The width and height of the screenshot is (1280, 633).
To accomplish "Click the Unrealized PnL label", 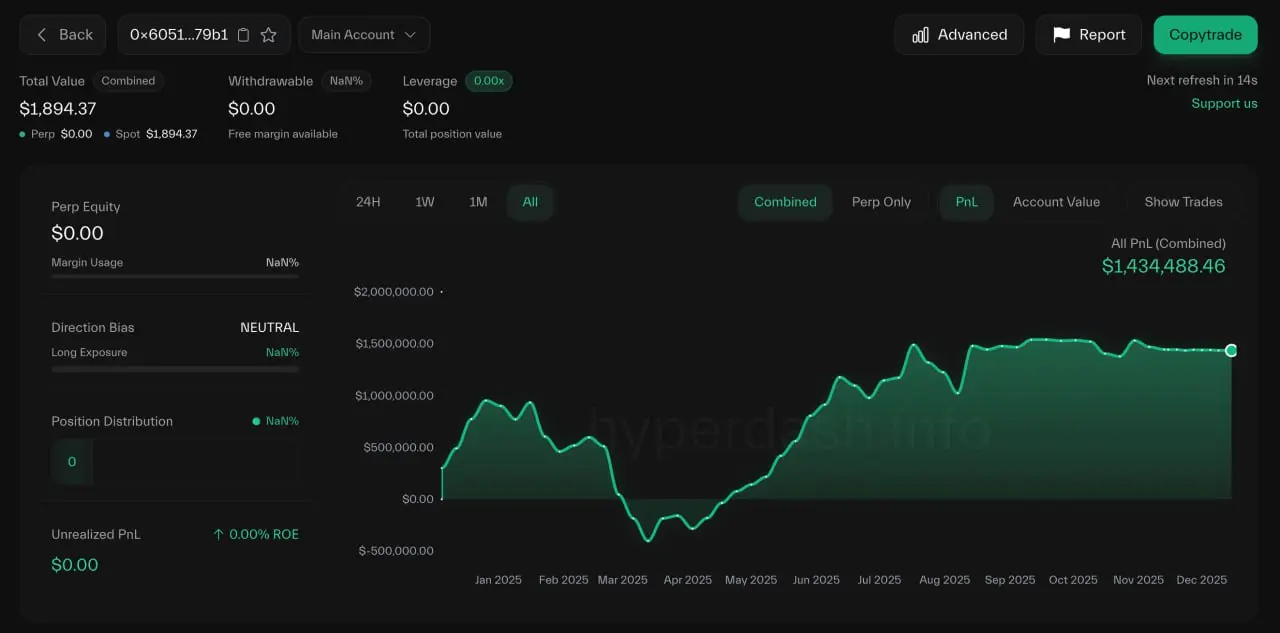I will [96, 535].
